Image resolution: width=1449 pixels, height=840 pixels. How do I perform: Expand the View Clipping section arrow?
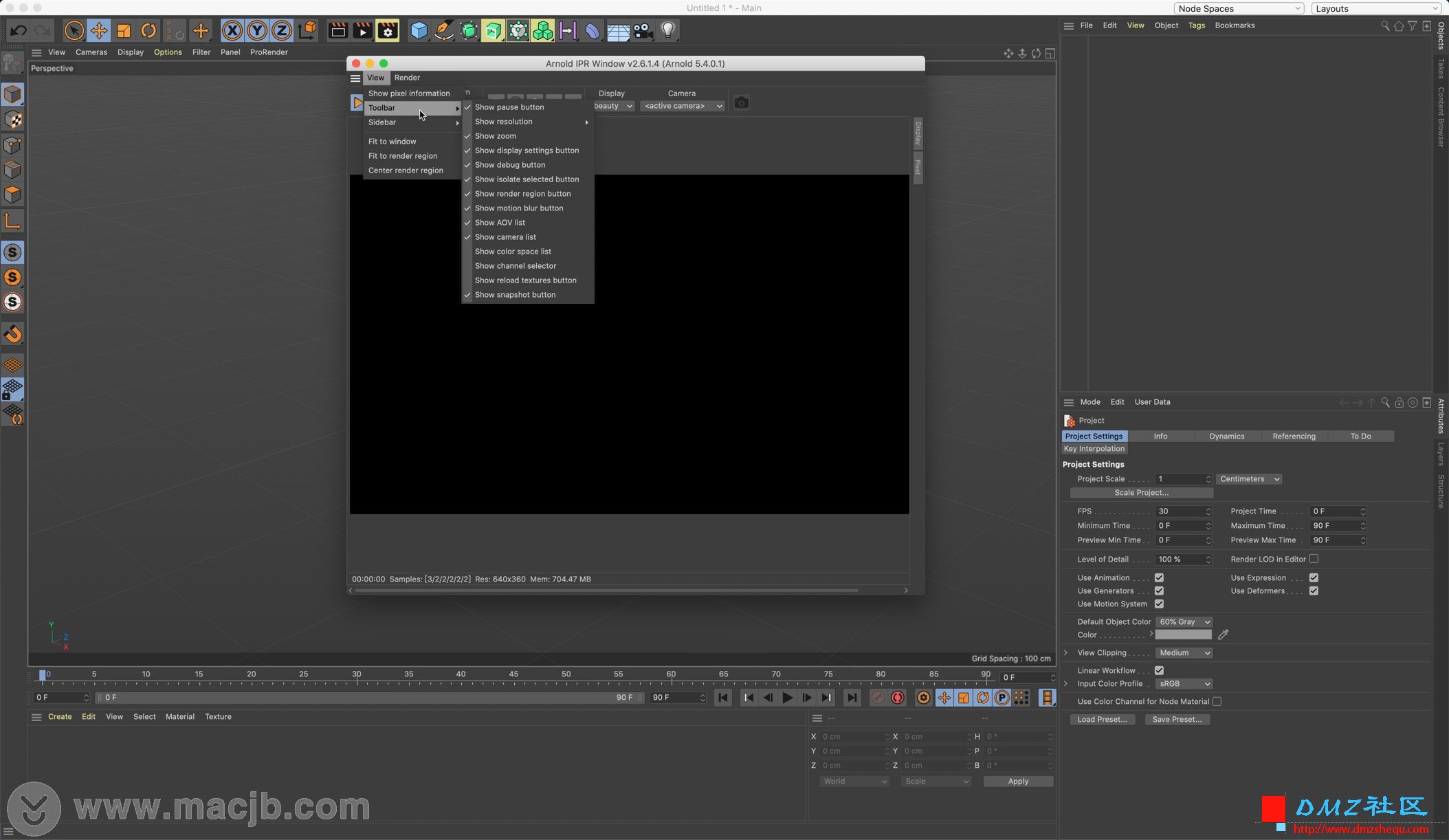coord(1066,653)
